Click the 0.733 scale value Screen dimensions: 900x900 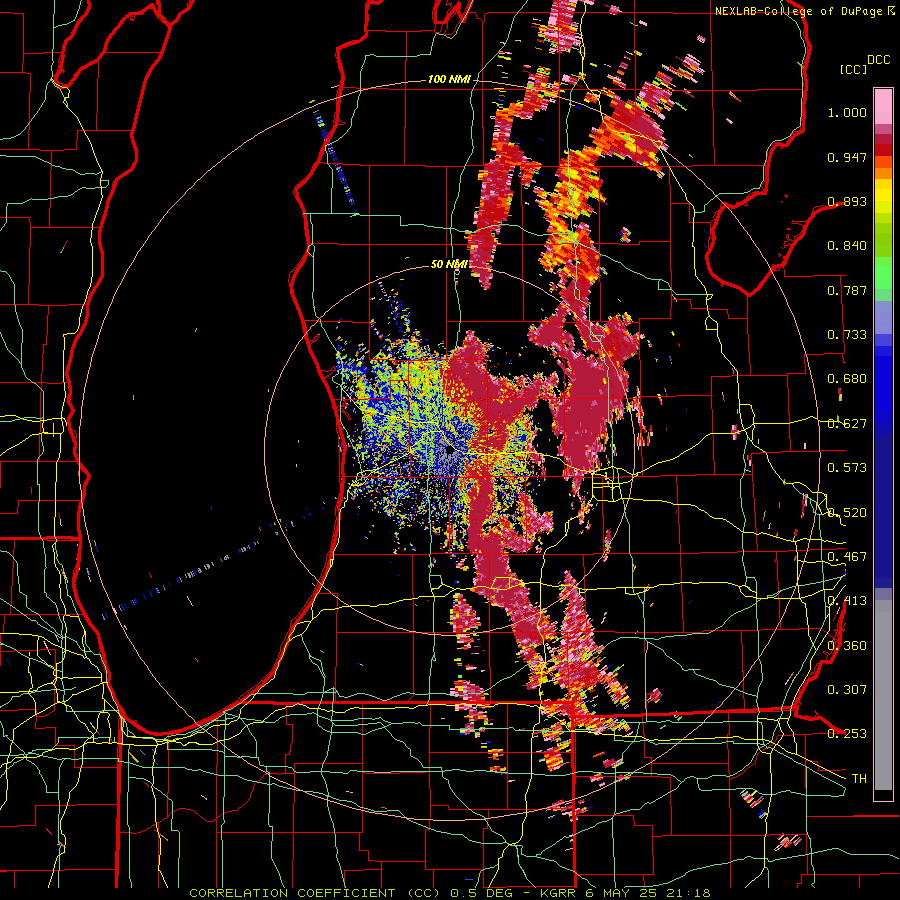click(x=847, y=335)
